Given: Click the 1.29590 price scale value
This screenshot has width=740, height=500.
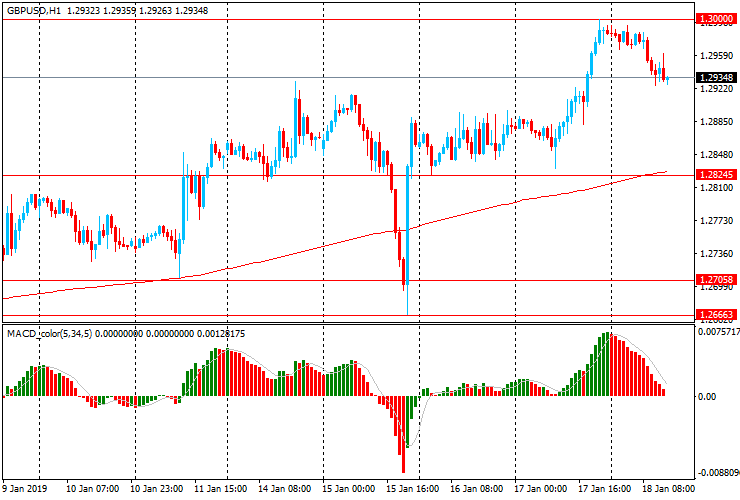Looking at the screenshot, I should coord(716,56).
